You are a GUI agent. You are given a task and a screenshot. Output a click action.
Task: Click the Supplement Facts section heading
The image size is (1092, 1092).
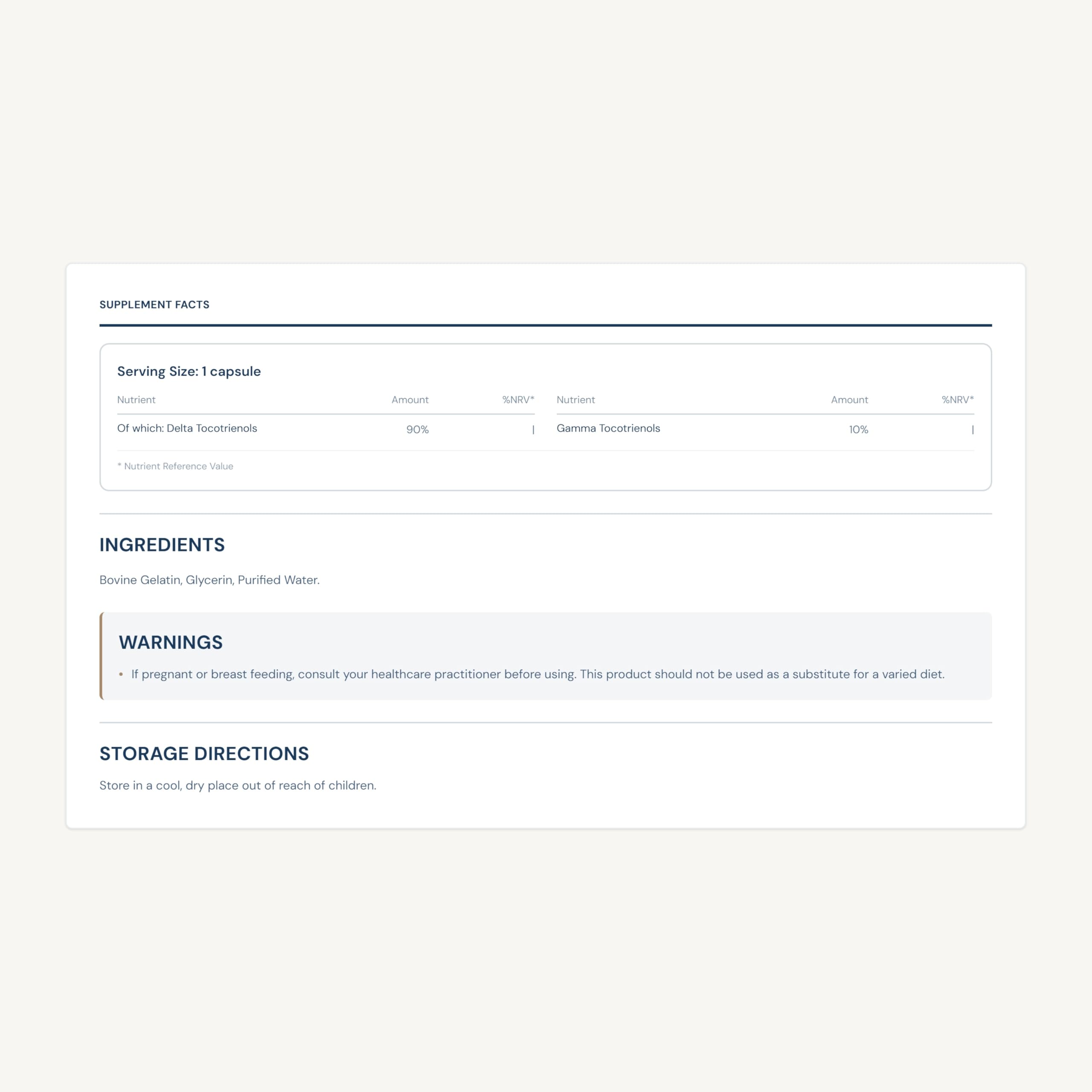[154, 305]
